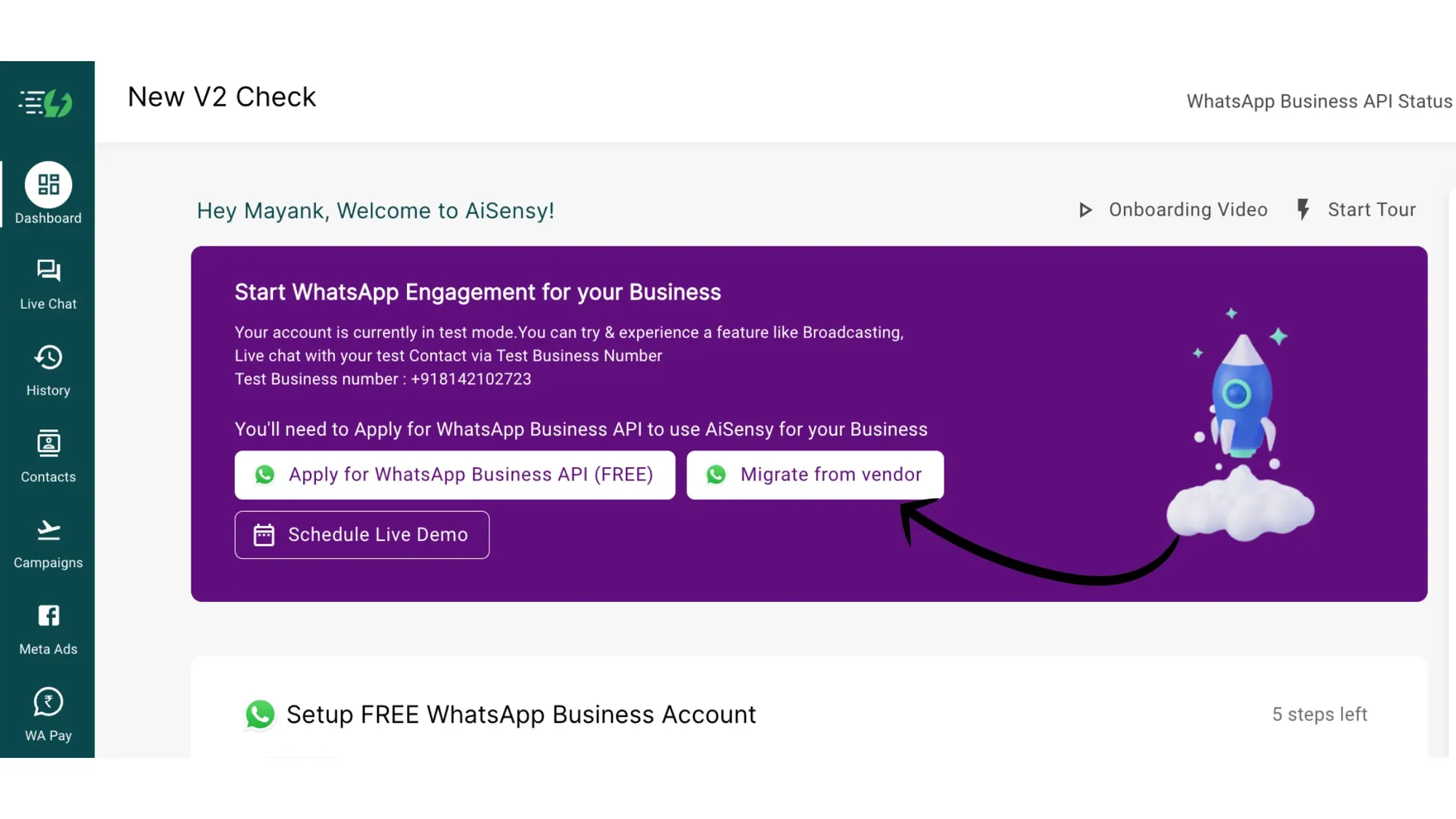
Task: Click the lightning icon next to Start Tour
Action: coord(1302,210)
